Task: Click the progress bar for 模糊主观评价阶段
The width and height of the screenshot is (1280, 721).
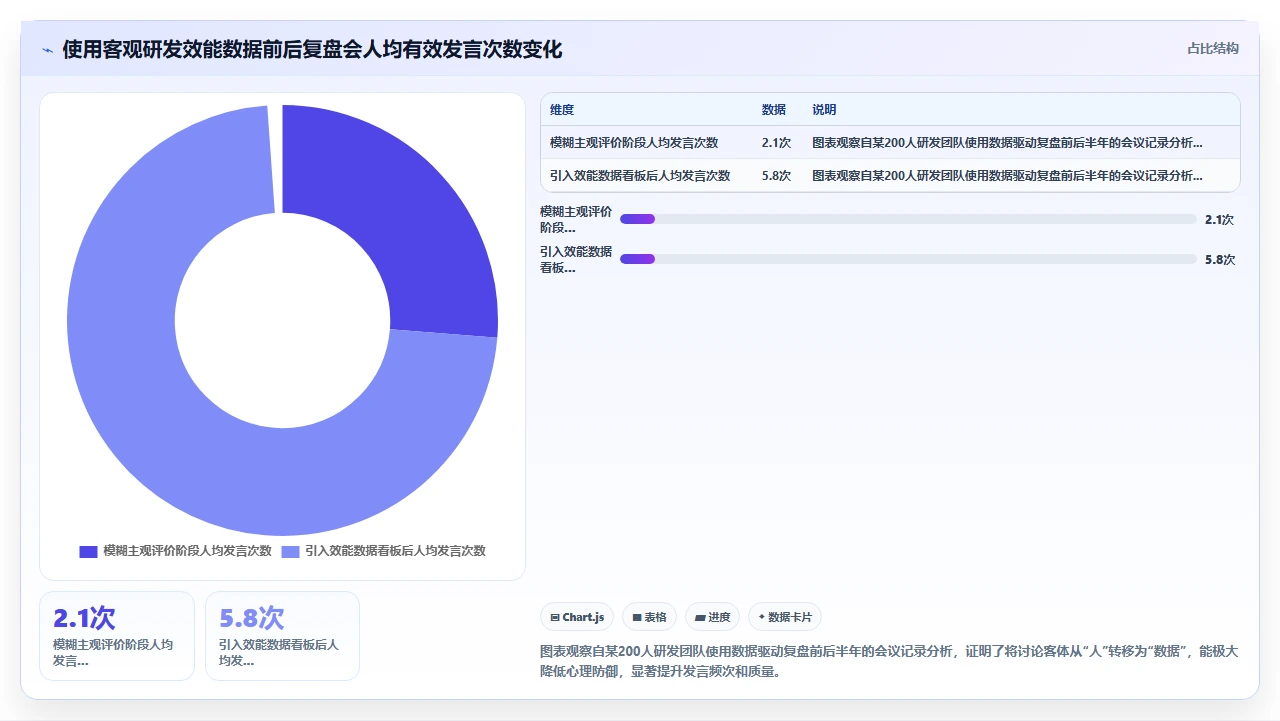Action: (x=908, y=219)
